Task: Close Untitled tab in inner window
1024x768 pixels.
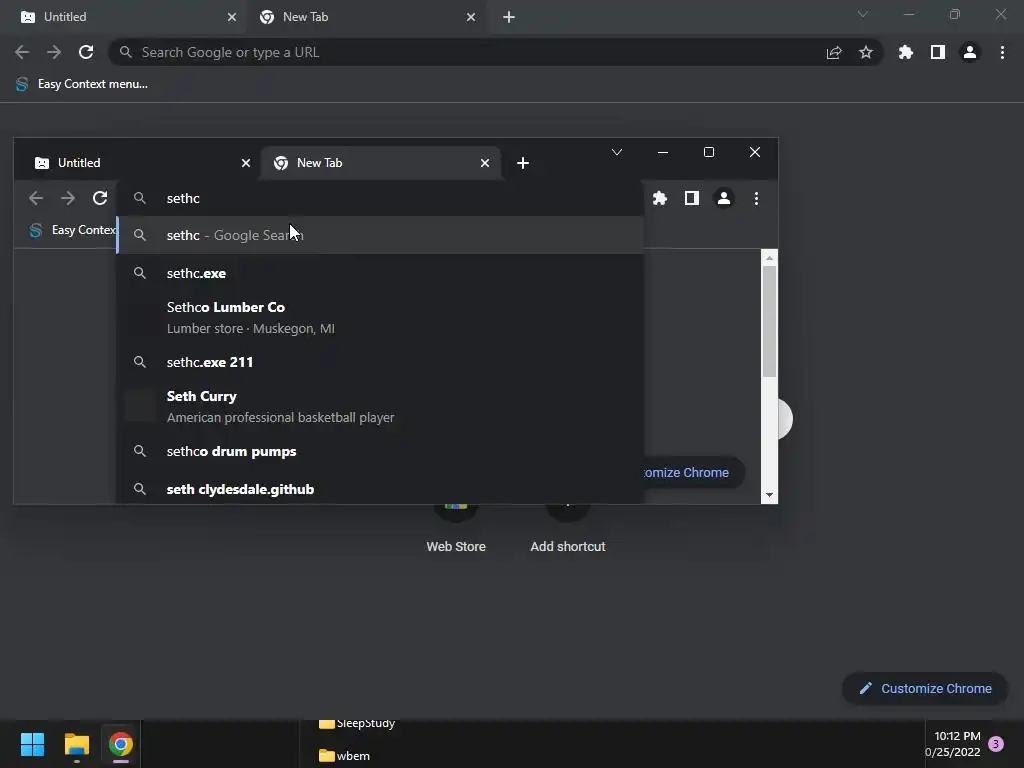Action: 246,163
